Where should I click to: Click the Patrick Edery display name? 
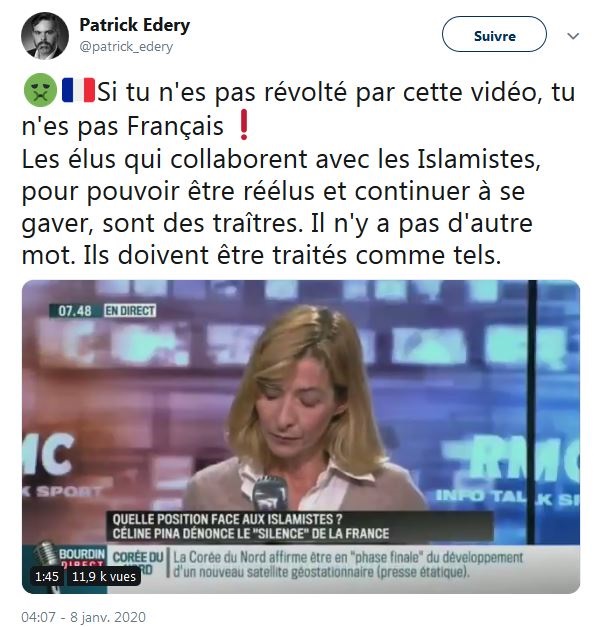point(134,25)
